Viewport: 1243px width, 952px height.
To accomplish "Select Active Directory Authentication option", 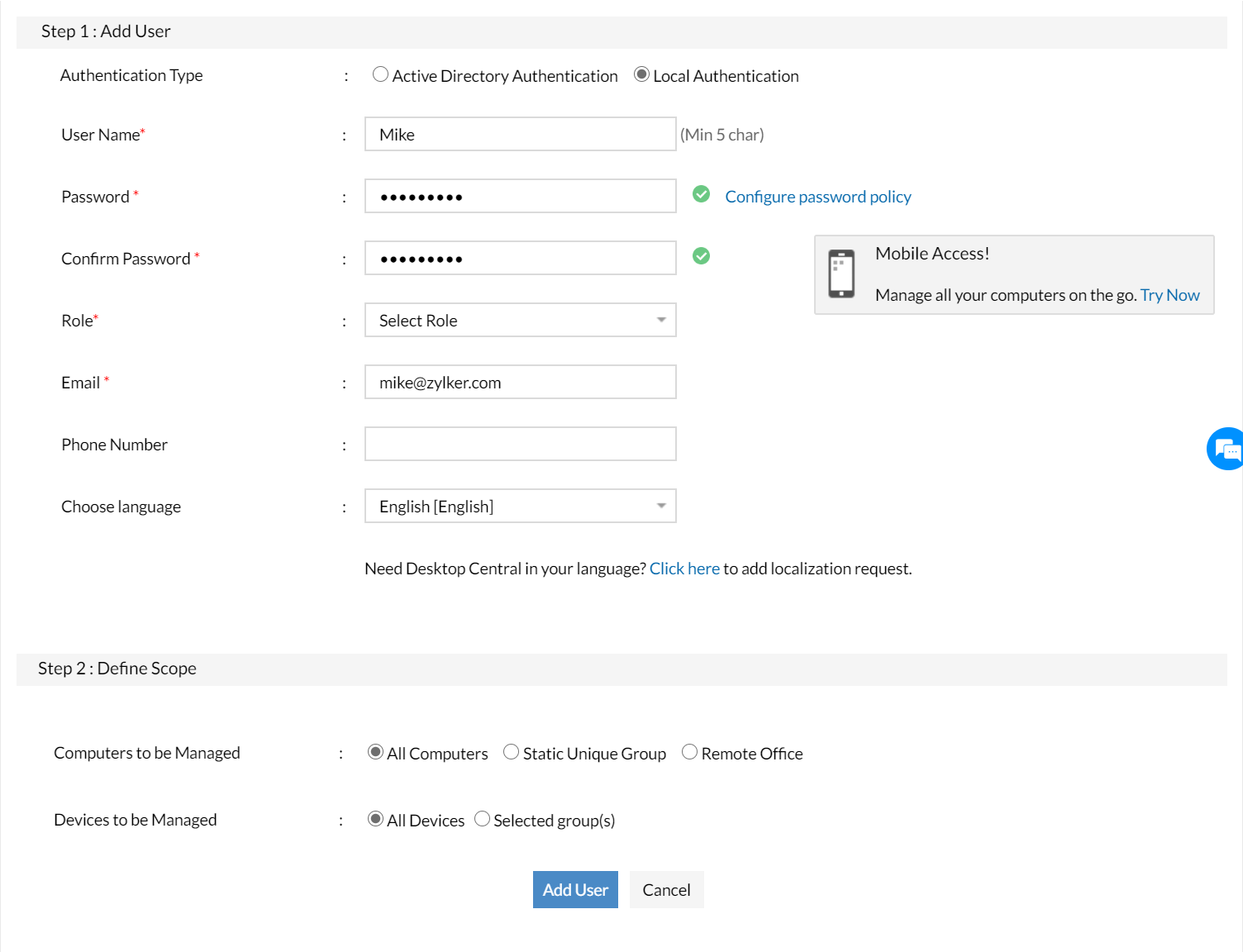I will click(x=380, y=74).
